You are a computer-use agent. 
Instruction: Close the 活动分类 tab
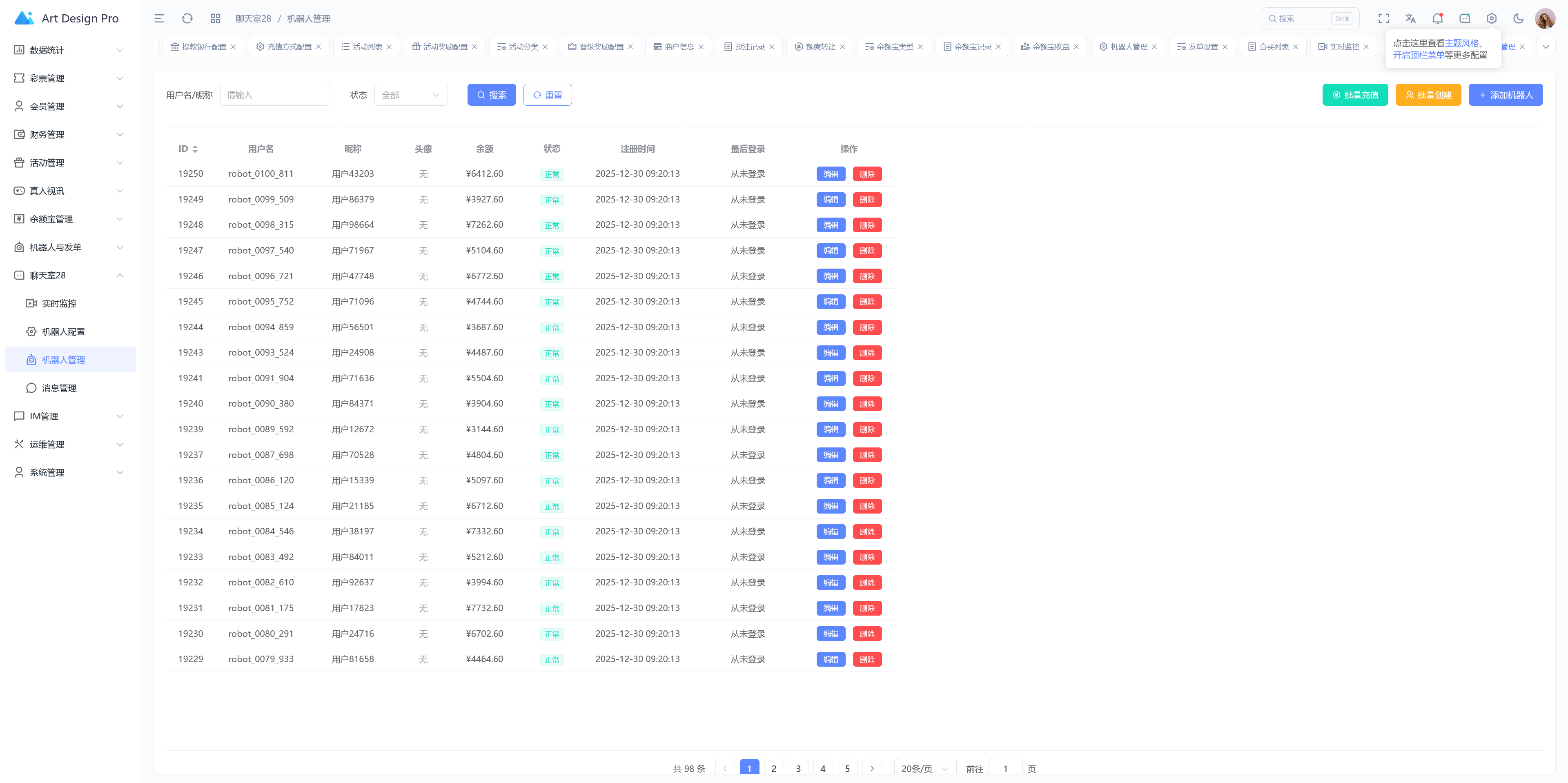click(545, 47)
